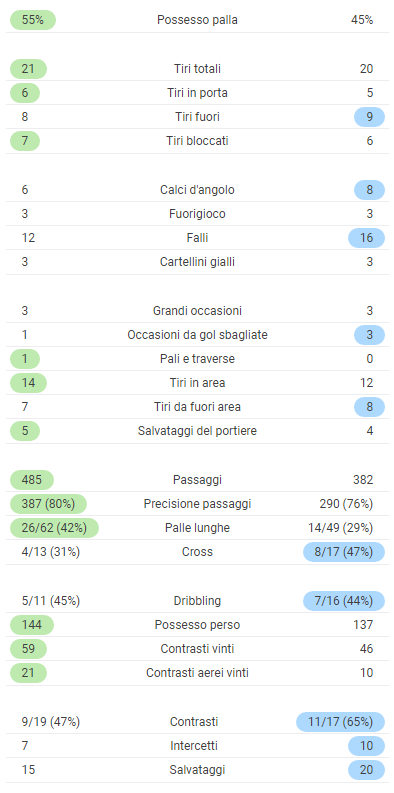Select the Possesso palla stat label
Viewport: 394px width, 793px height.
(x=197, y=20)
